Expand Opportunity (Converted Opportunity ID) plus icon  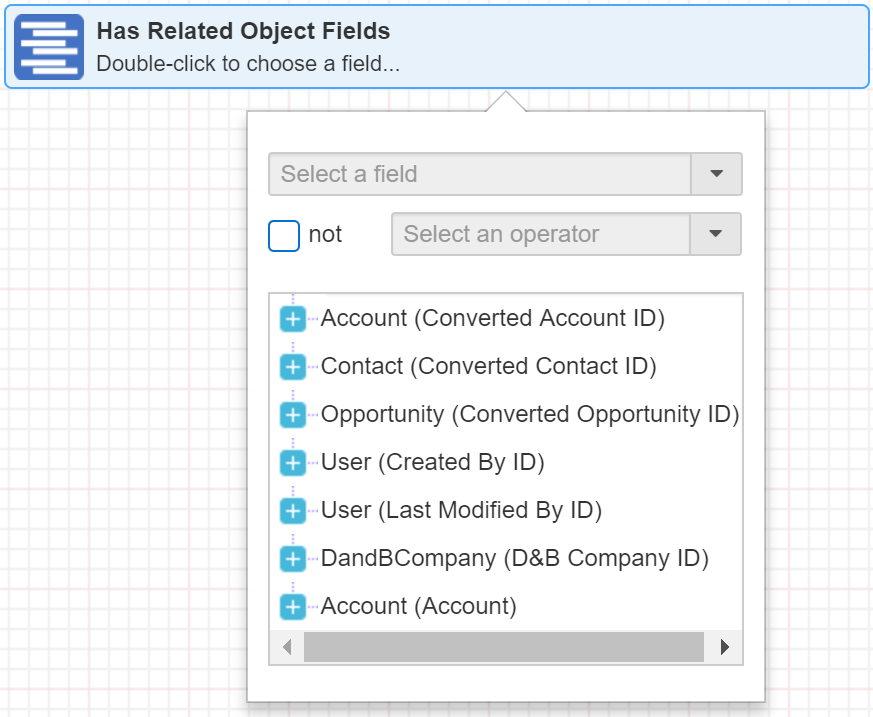coord(292,415)
